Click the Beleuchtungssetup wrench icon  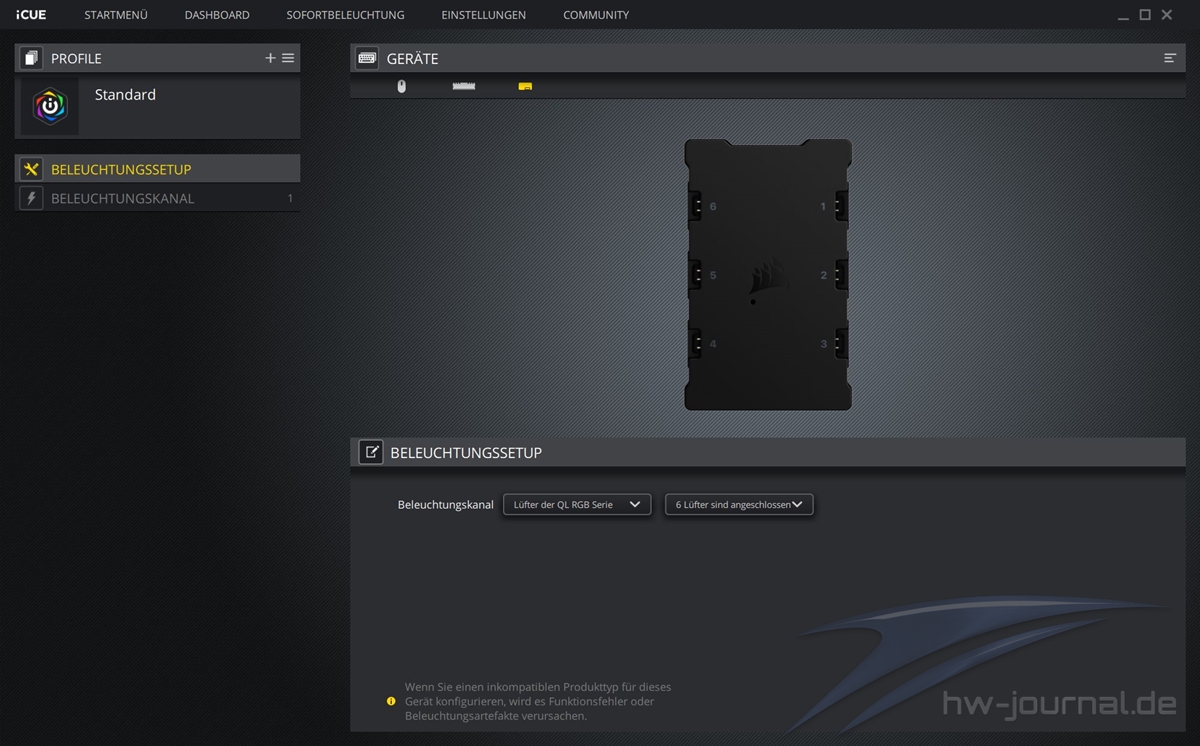point(31,169)
